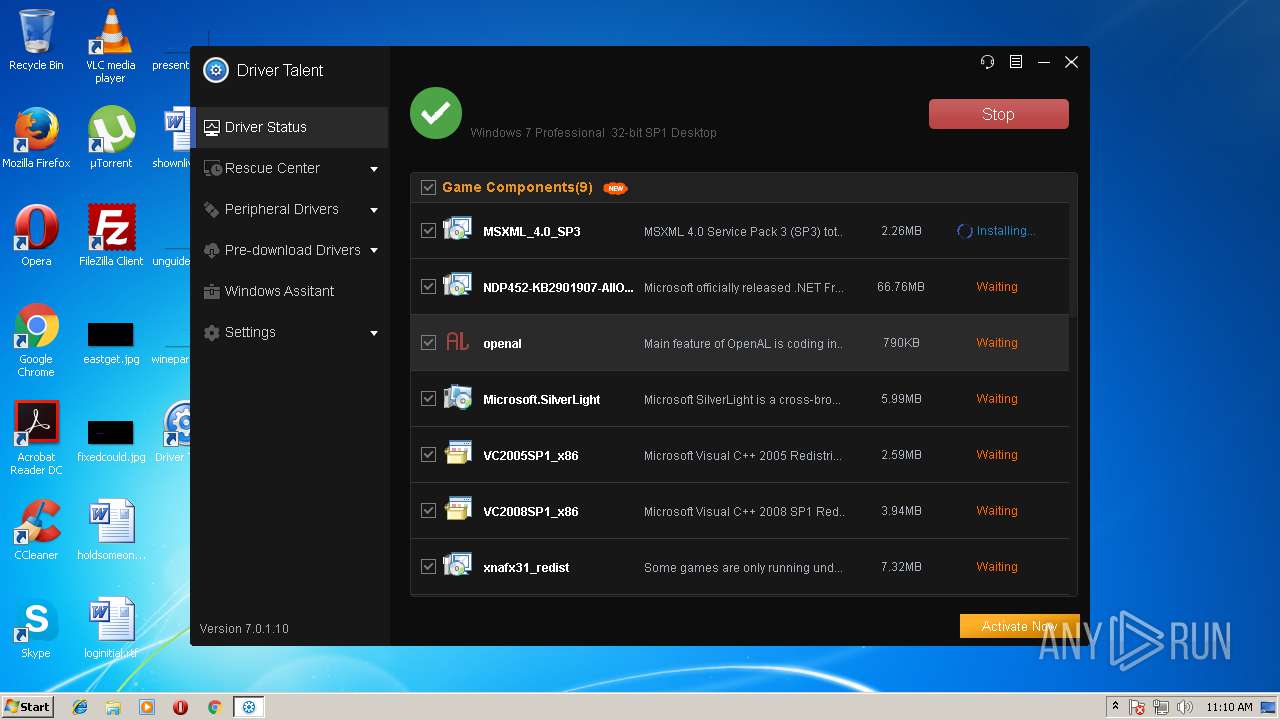Screen dimensions: 1280x720
Task: Select Settings in the sidebar
Action: point(289,332)
